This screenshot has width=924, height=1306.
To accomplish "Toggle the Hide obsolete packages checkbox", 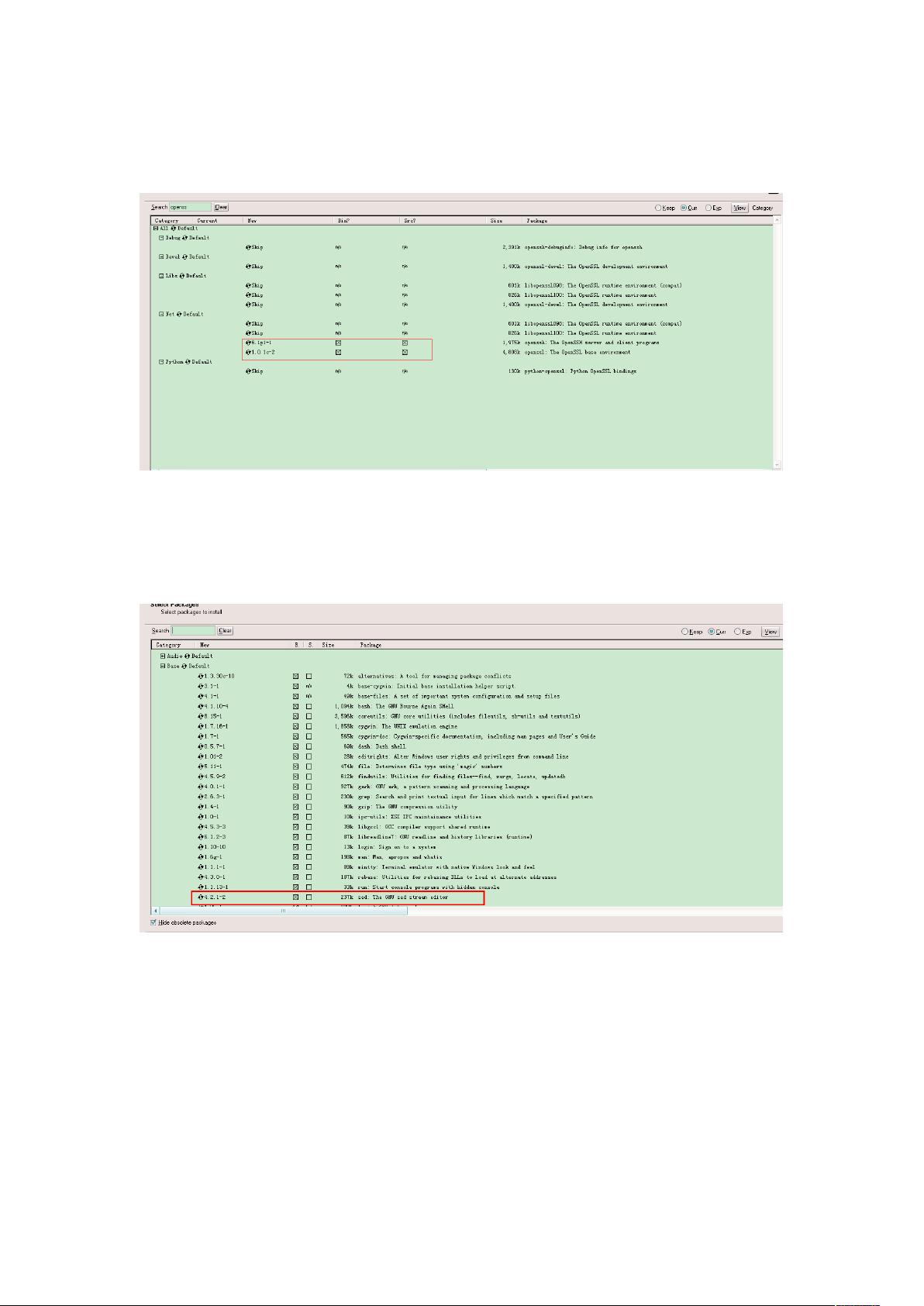I will (153, 922).
